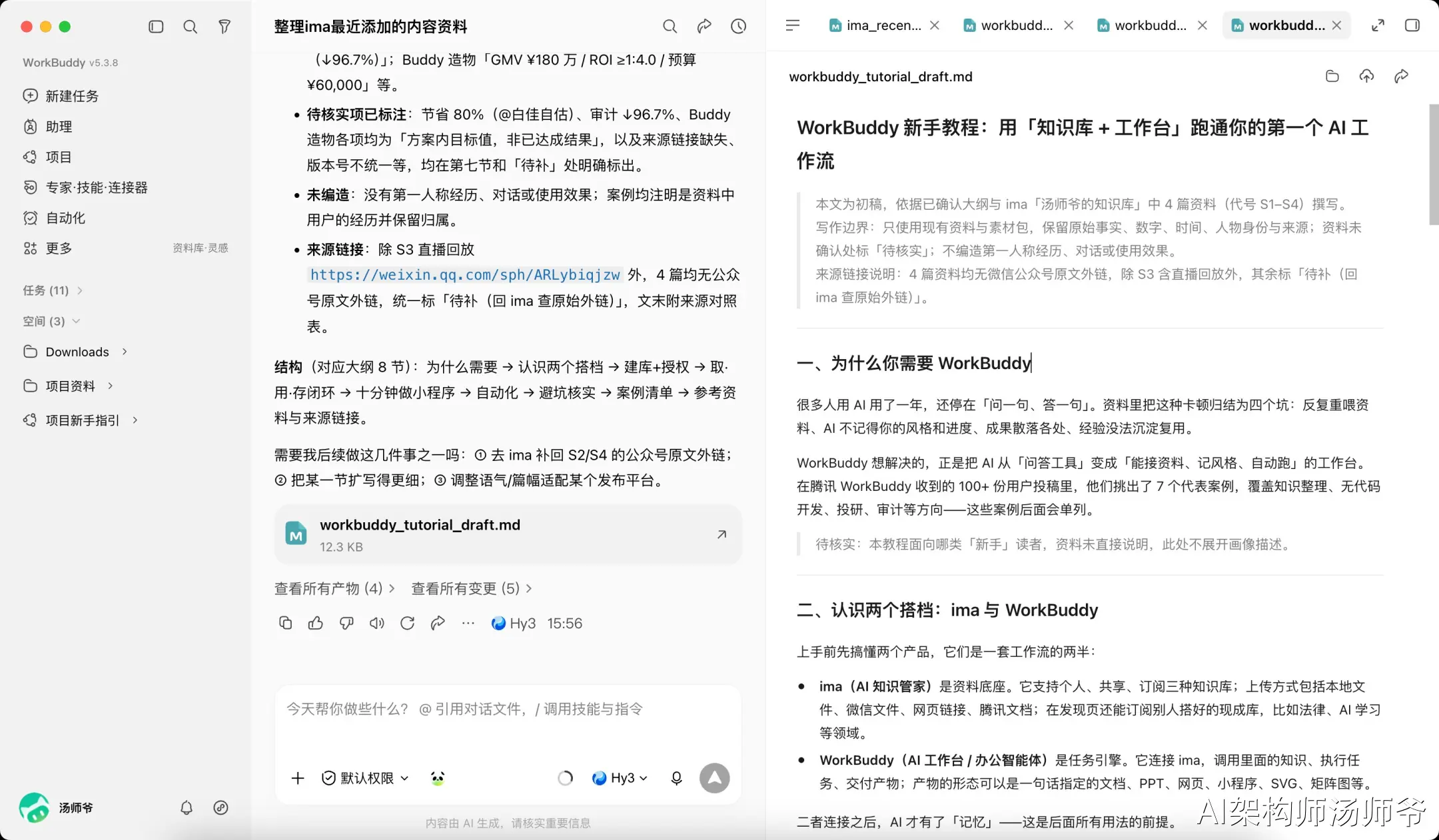Open the weixin.qq.com replay link
1439x840 pixels.
465,274
